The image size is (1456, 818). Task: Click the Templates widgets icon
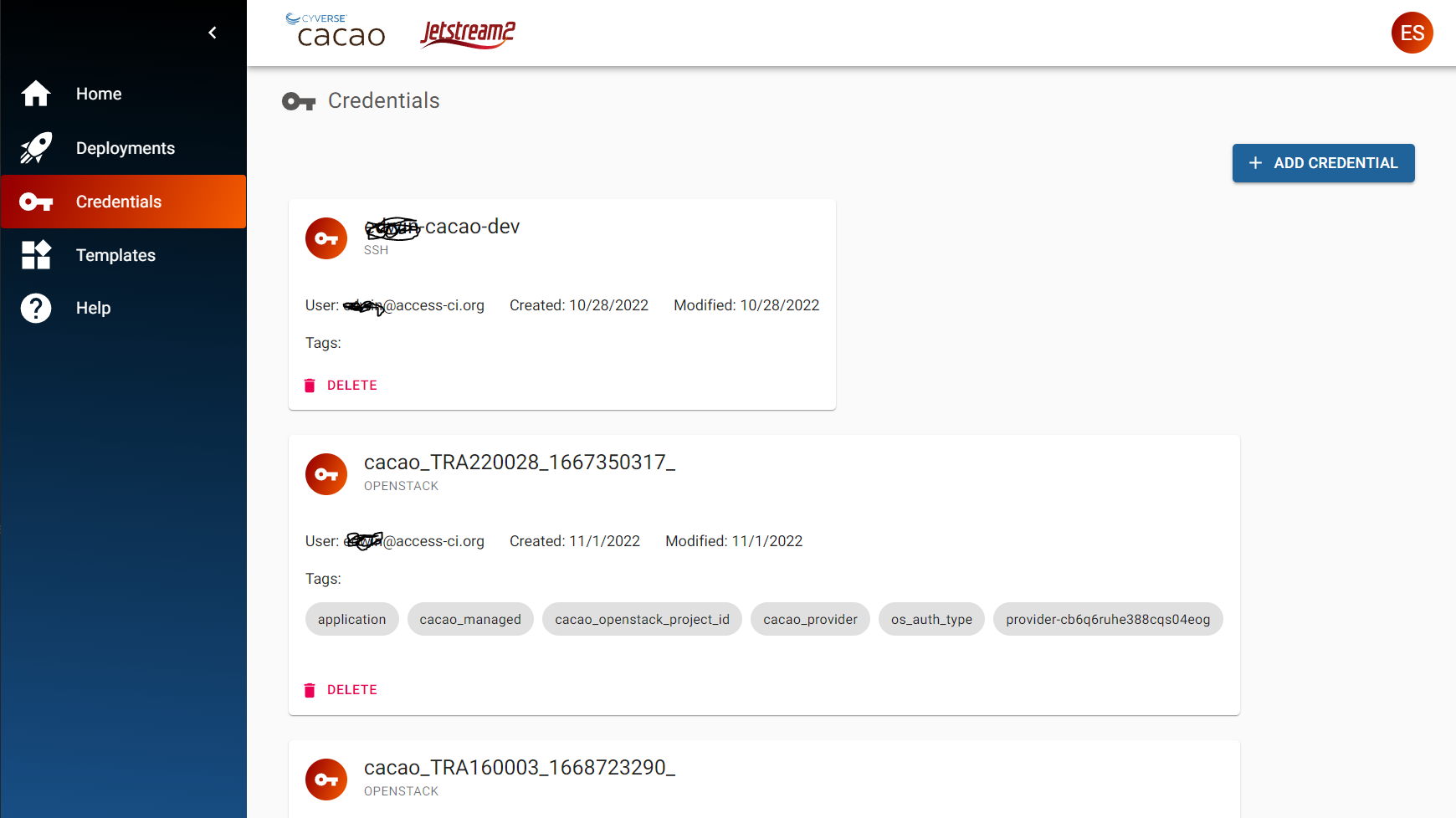click(36, 255)
